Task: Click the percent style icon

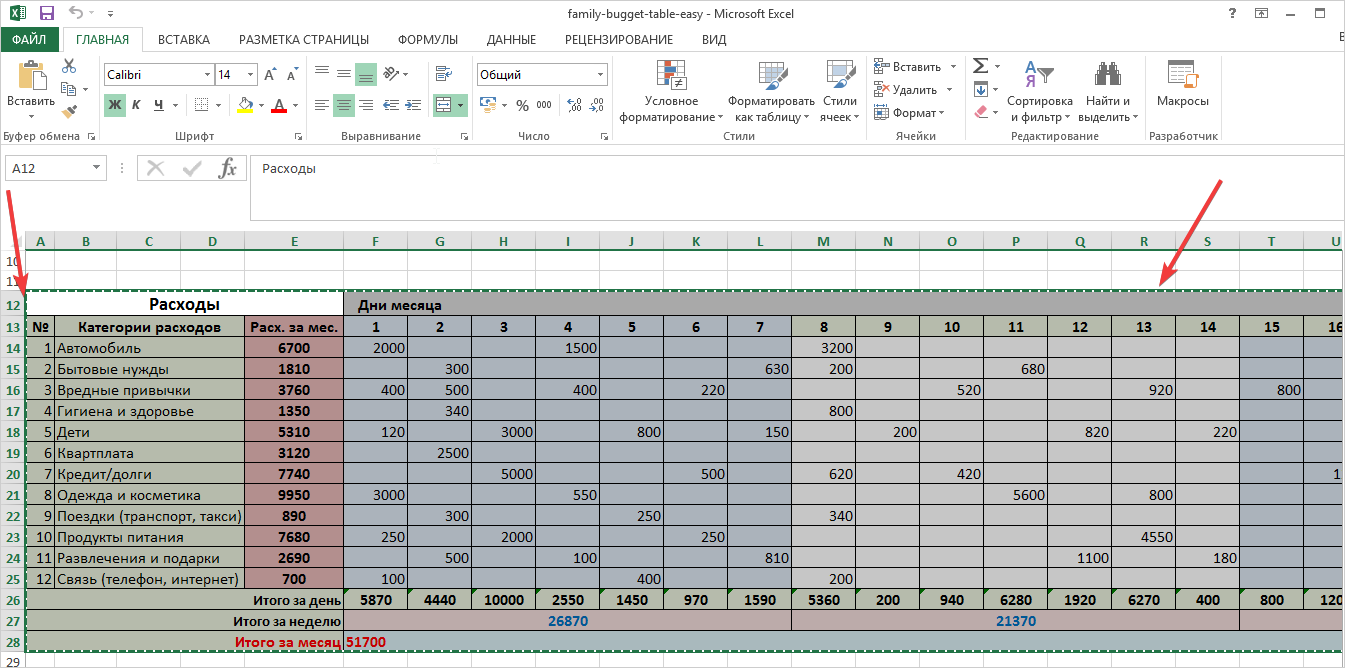Action: pos(522,105)
